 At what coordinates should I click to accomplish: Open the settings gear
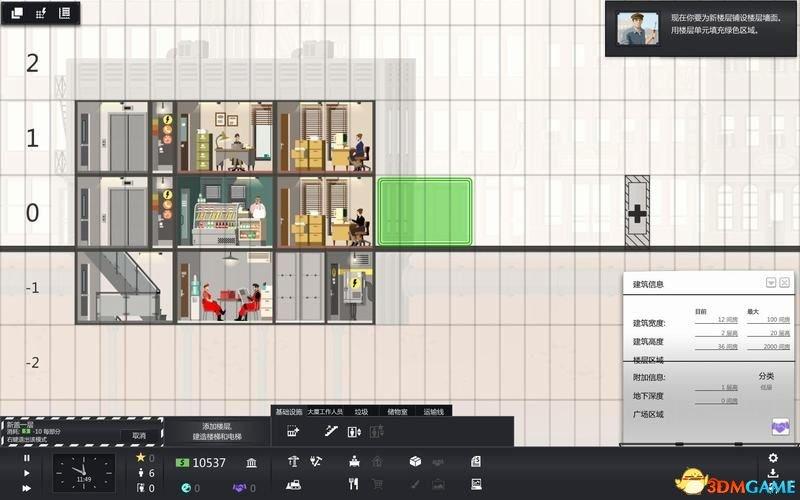(x=773, y=458)
